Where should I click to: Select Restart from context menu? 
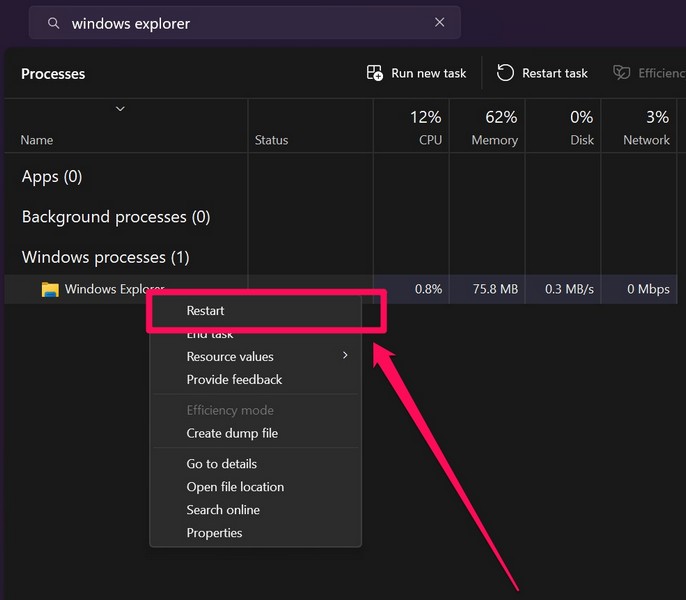pyautogui.click(x=206, y=311)
